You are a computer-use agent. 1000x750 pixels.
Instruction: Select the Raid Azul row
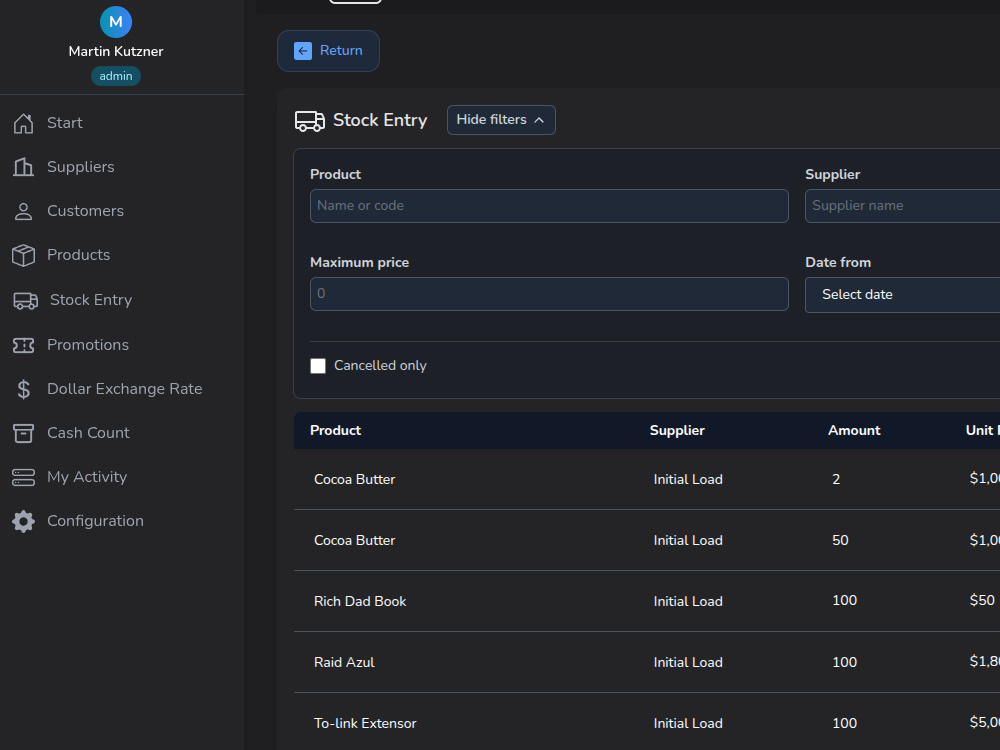(x=647, y=663)
